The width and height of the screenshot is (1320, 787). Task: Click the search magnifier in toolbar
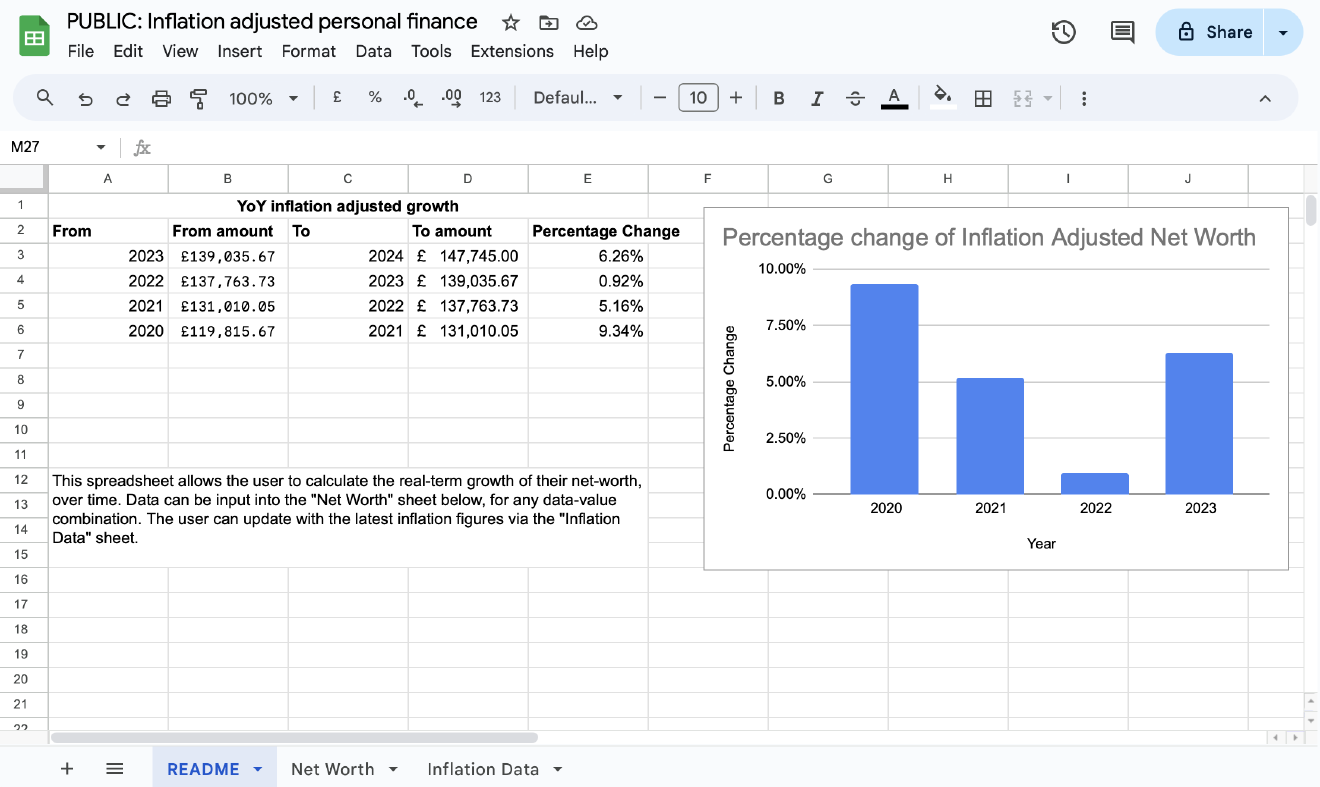point(45,98)
